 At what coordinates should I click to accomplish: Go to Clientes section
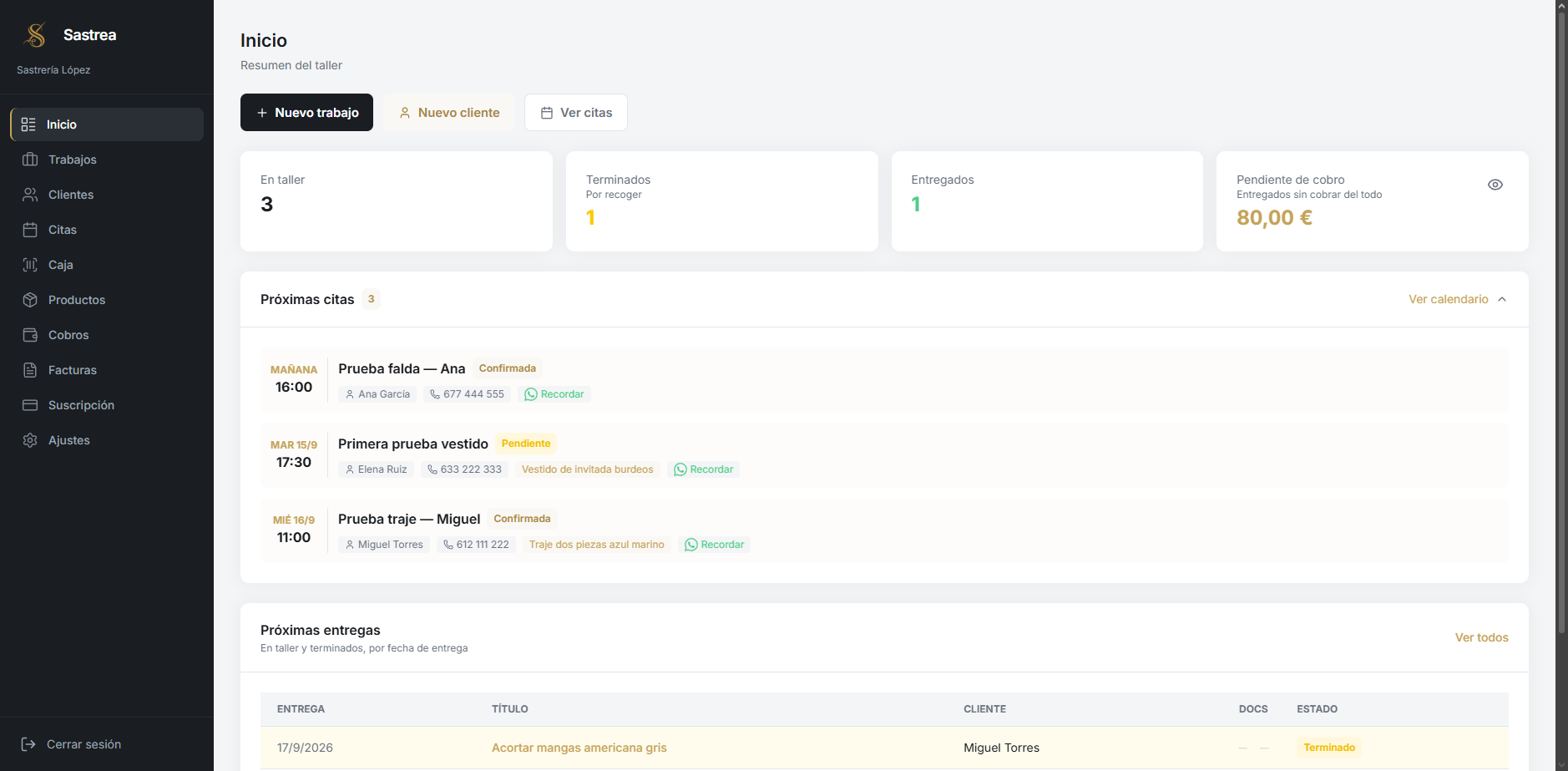pos(107,195)
